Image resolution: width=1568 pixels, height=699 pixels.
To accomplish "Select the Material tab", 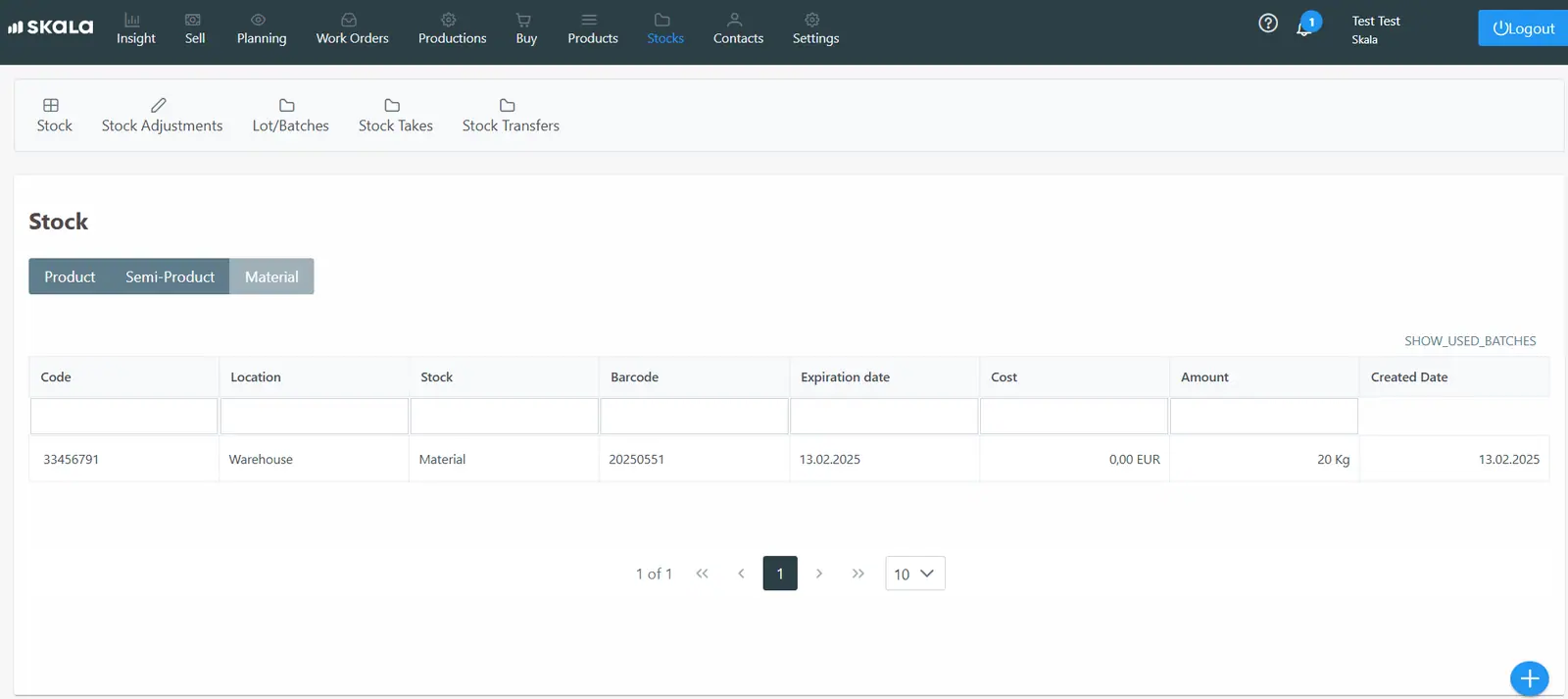I will 271,276.
